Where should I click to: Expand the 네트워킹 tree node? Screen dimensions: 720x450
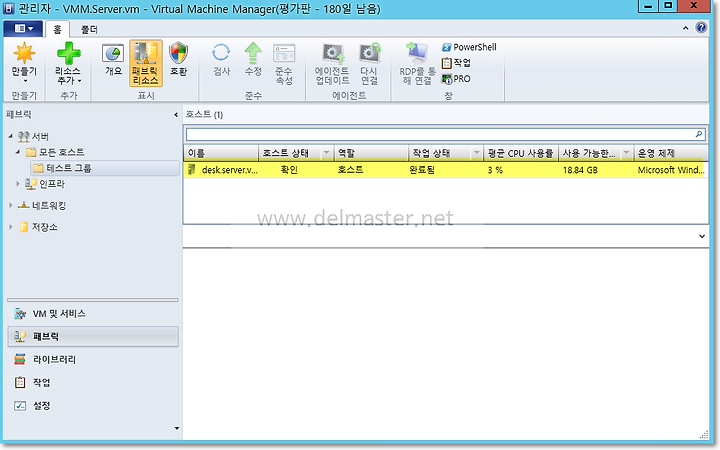[x=10, y=205]
